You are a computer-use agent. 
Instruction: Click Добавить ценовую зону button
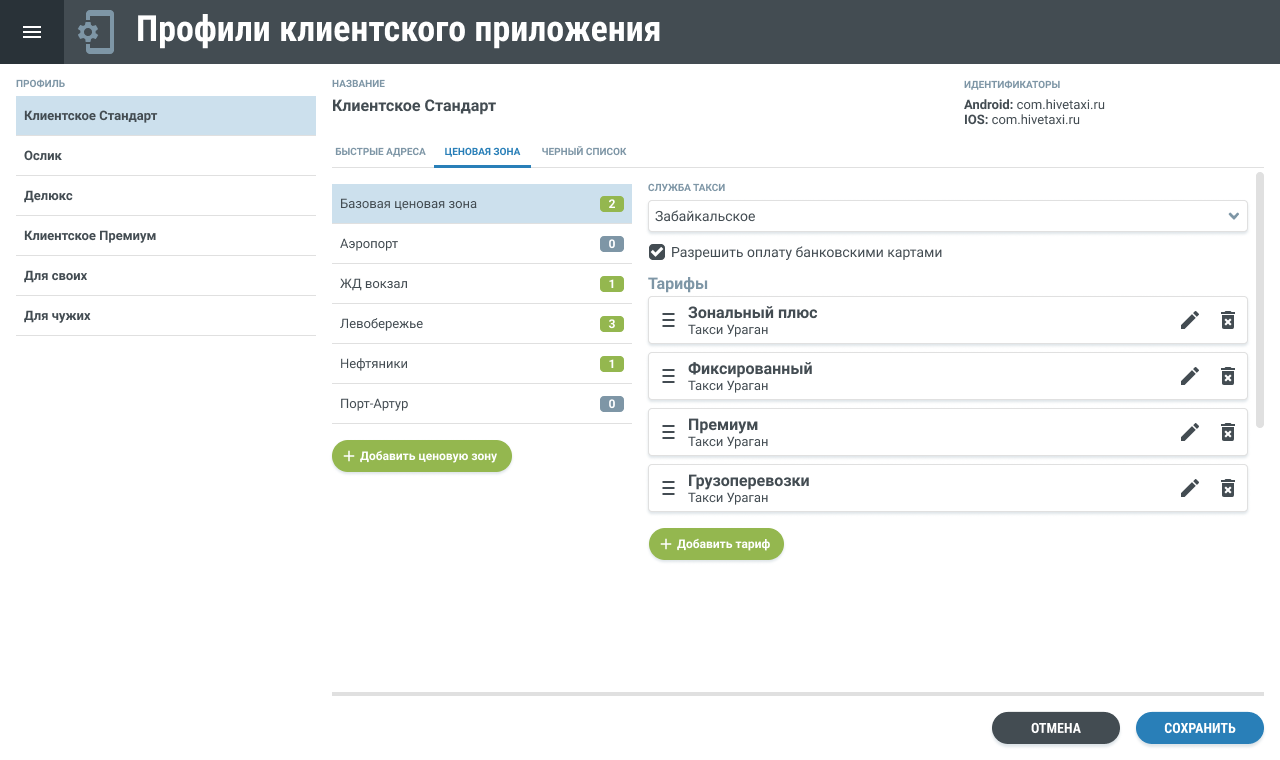click(x=421, y=456)
